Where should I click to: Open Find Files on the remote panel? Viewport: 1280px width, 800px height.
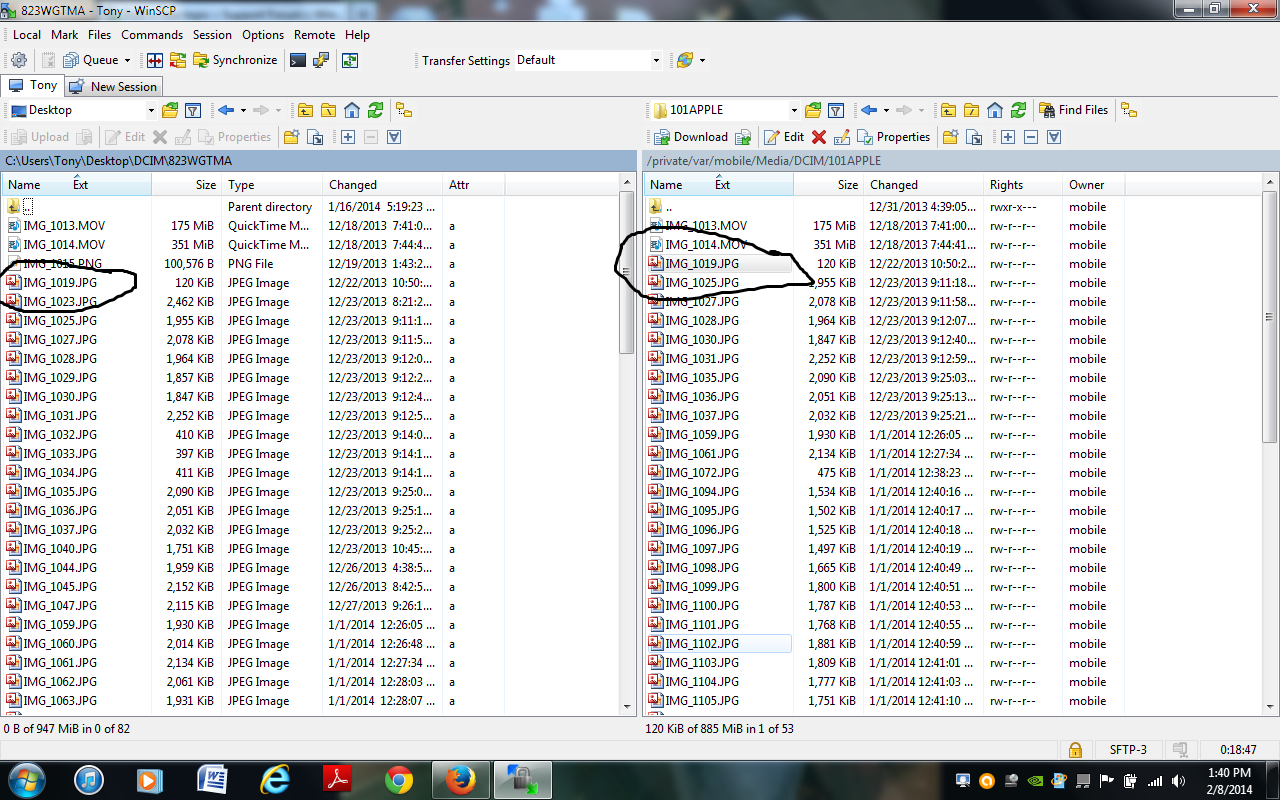(x=1073, y=110)
